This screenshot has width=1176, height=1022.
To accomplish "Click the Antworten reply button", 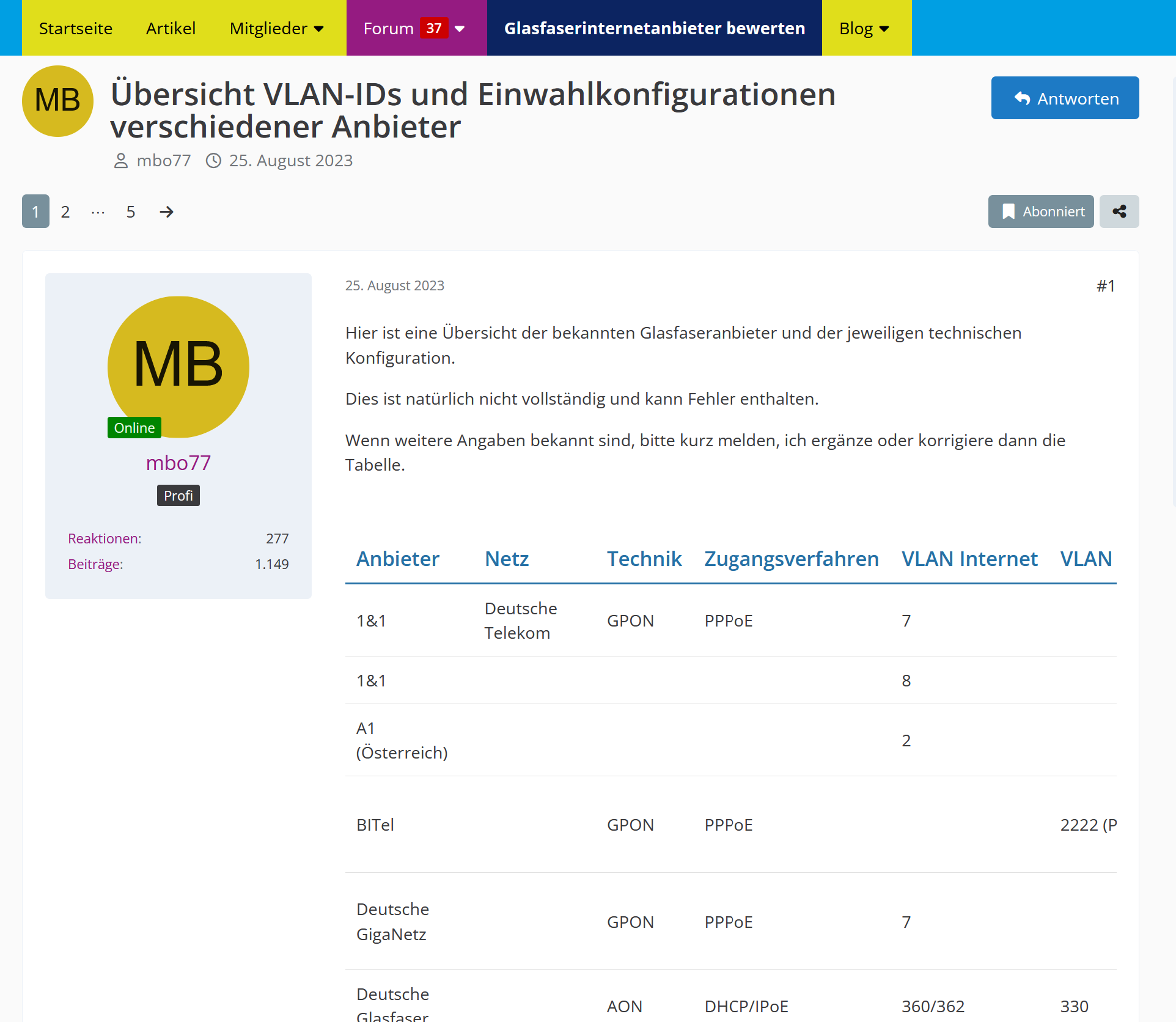I will [1065, 98].
